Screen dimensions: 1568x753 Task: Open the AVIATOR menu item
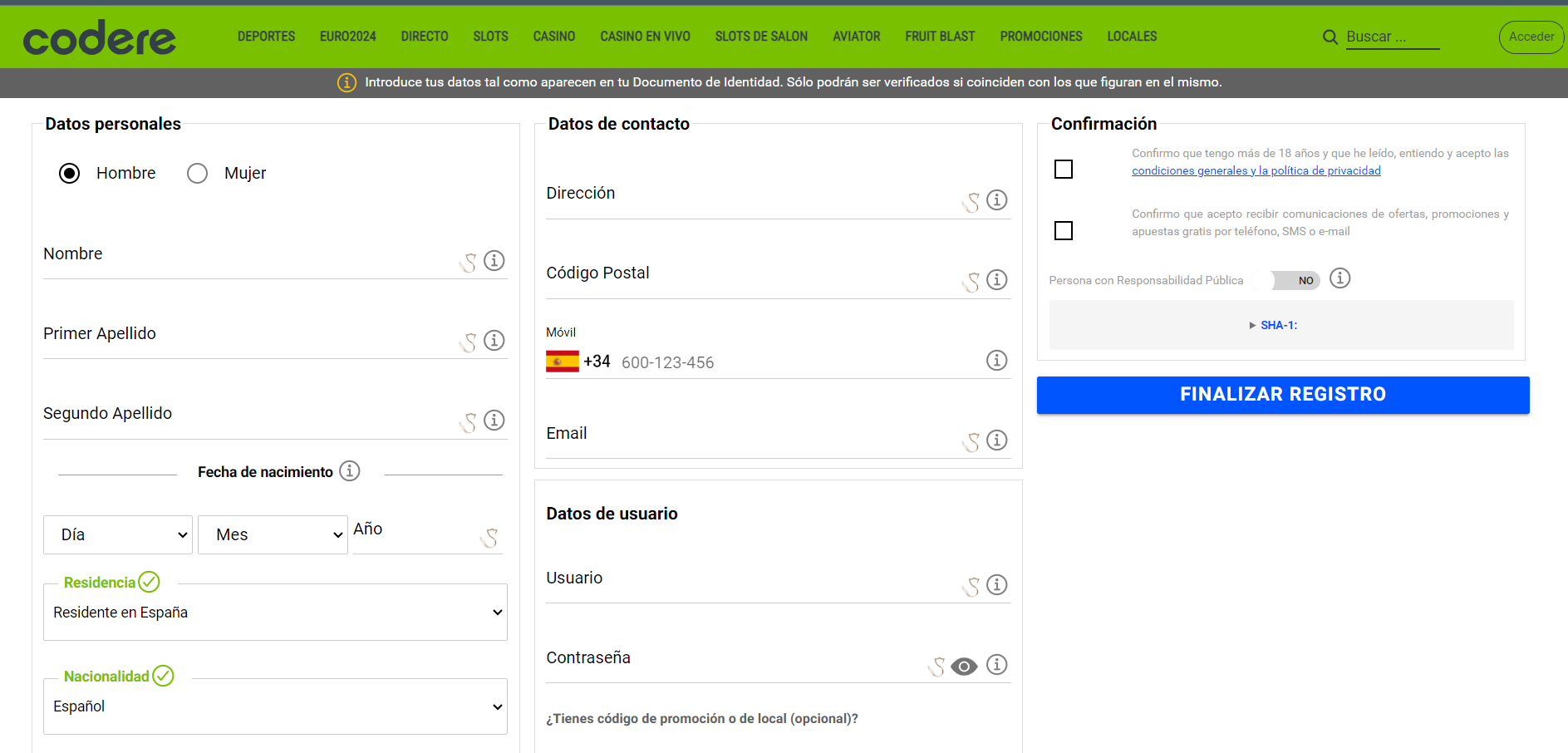pyautogui.click(x=857, y=37)
